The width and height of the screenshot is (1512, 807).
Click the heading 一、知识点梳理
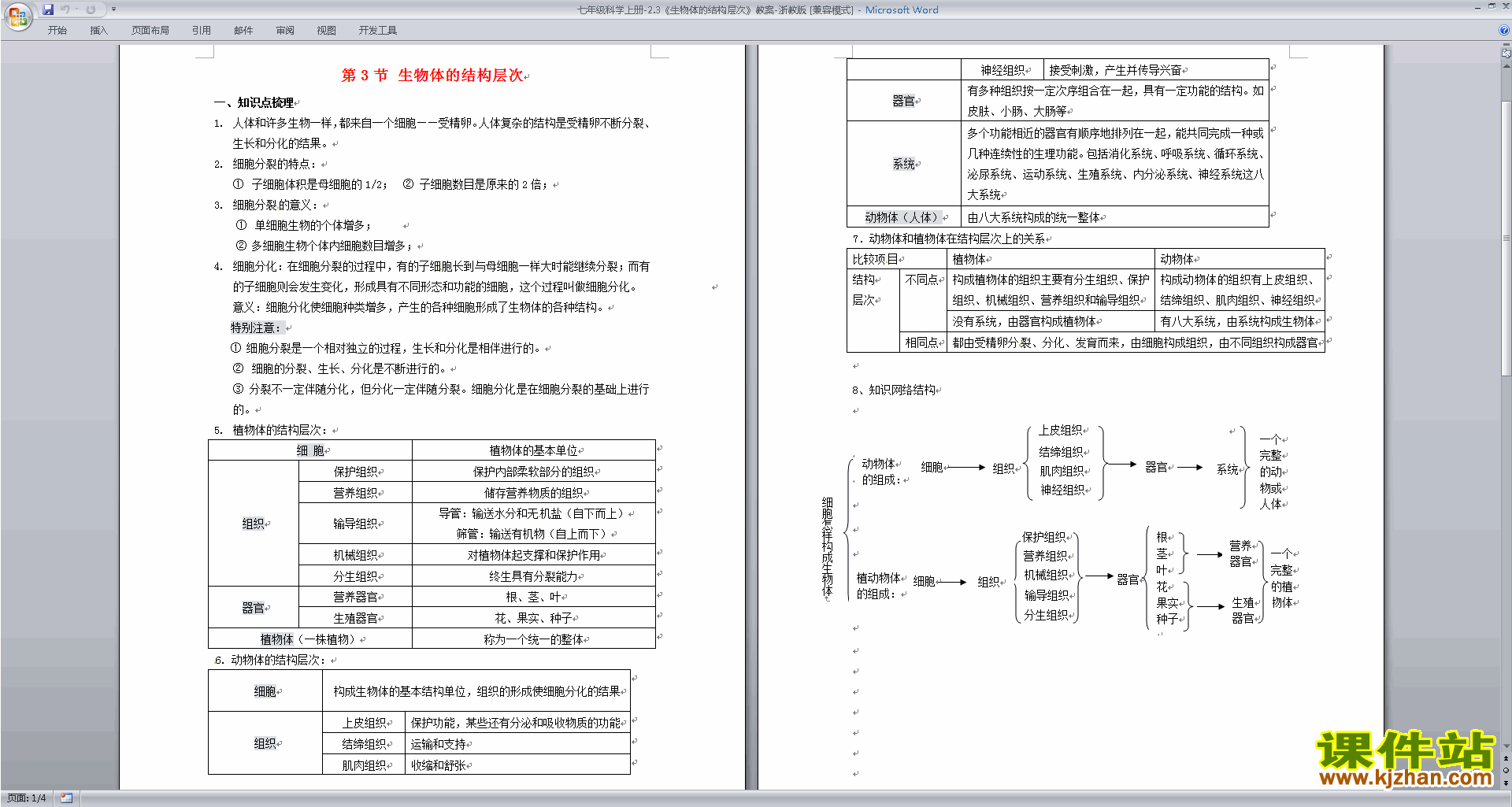click(x=254, y=103)
